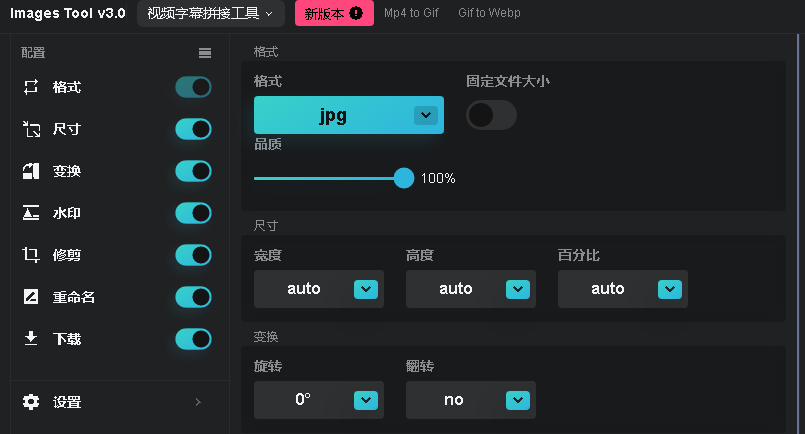Open the 翻转 flip no dropdown
The height and width of the screenshot is (434, 805).
(x=470, y=400)
